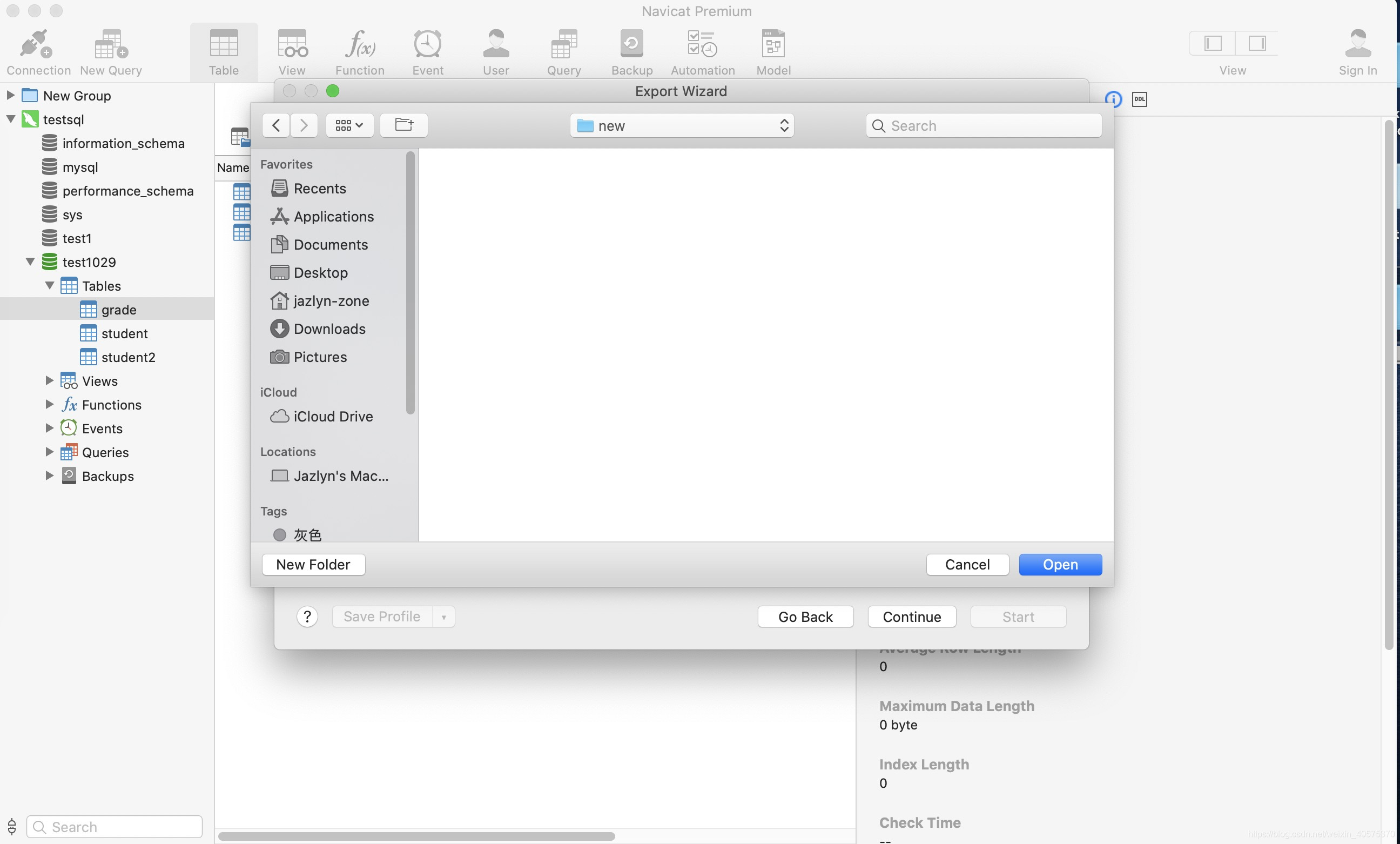Toggle the right sidebar view button
The image size is (1400, 844).
(1256, 43)
